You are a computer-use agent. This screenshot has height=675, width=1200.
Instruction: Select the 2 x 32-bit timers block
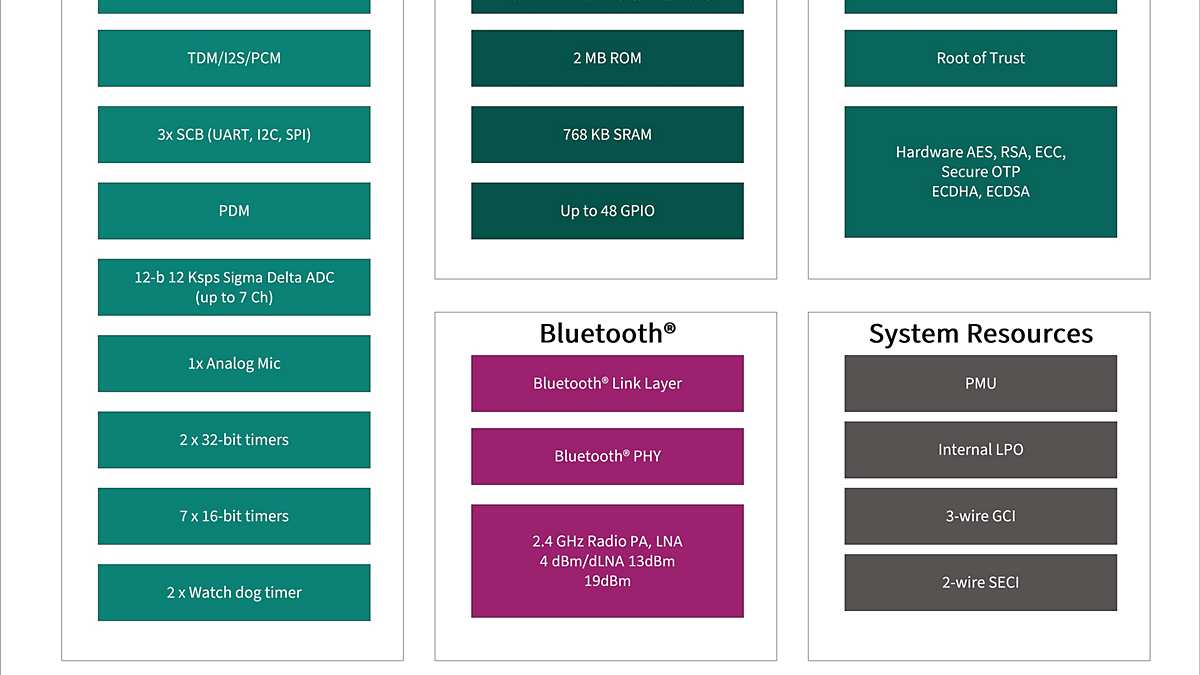coord(234,440)
